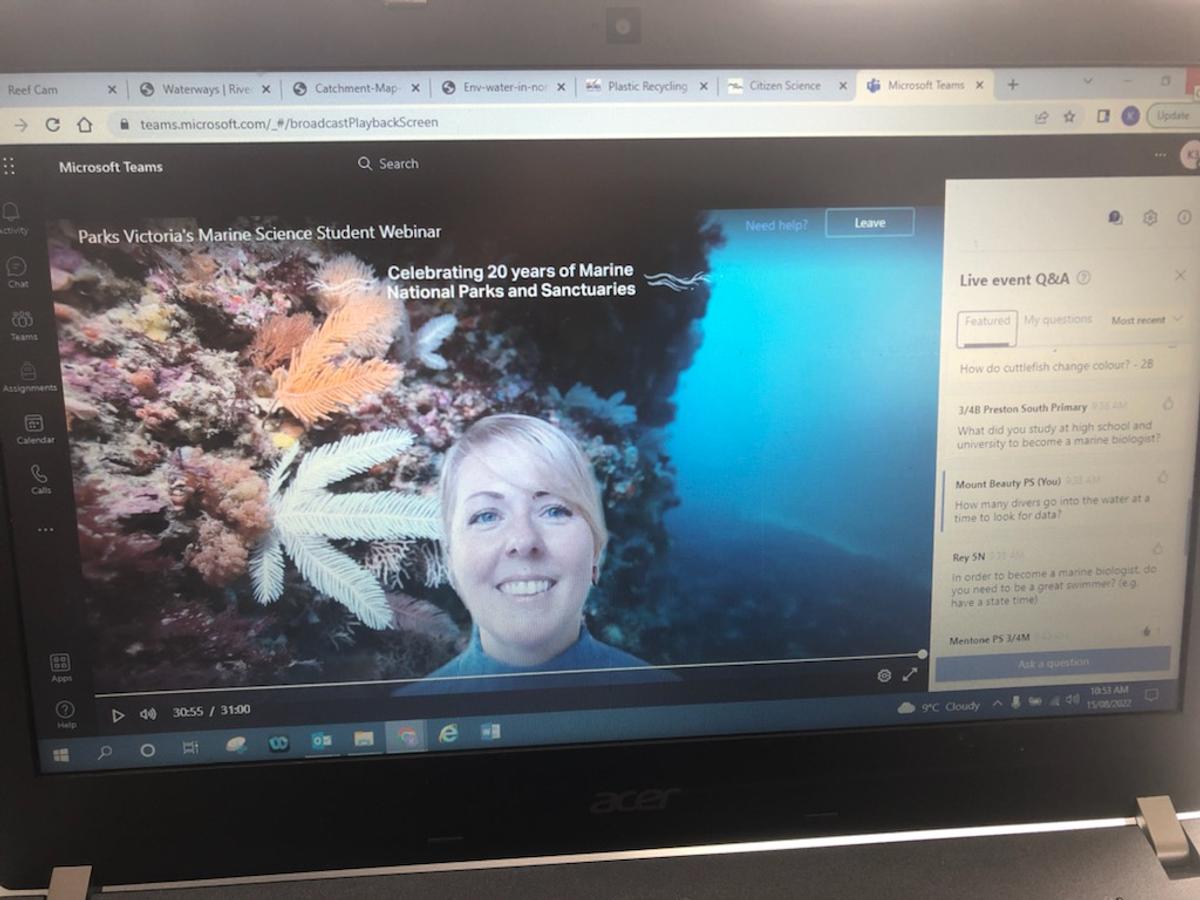Open live event settings gear in side panel

(1149, 218)
